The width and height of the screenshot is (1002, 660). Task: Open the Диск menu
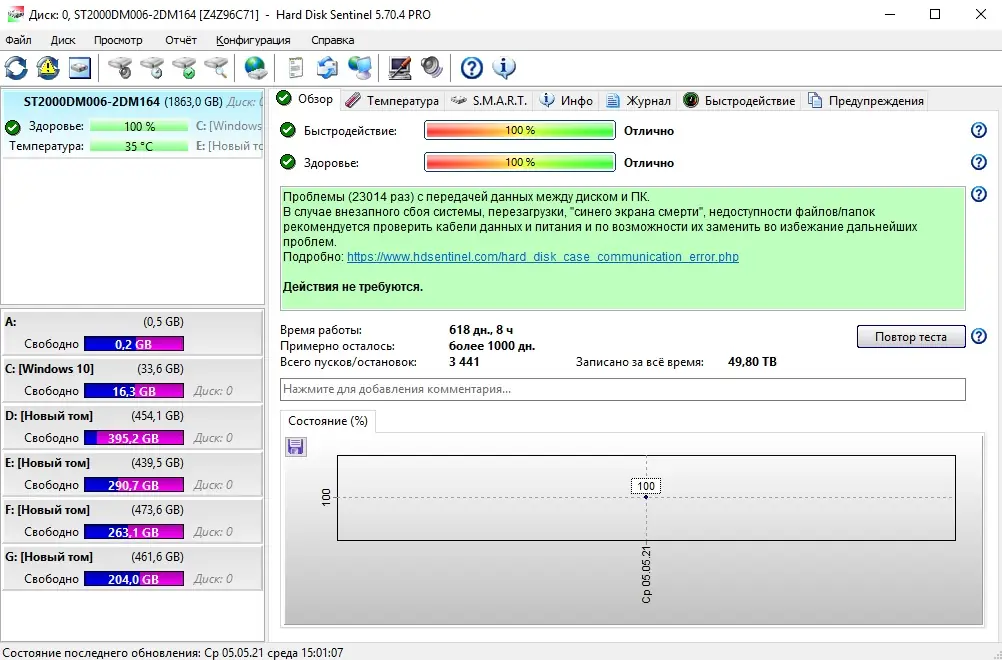coord(63,40)
